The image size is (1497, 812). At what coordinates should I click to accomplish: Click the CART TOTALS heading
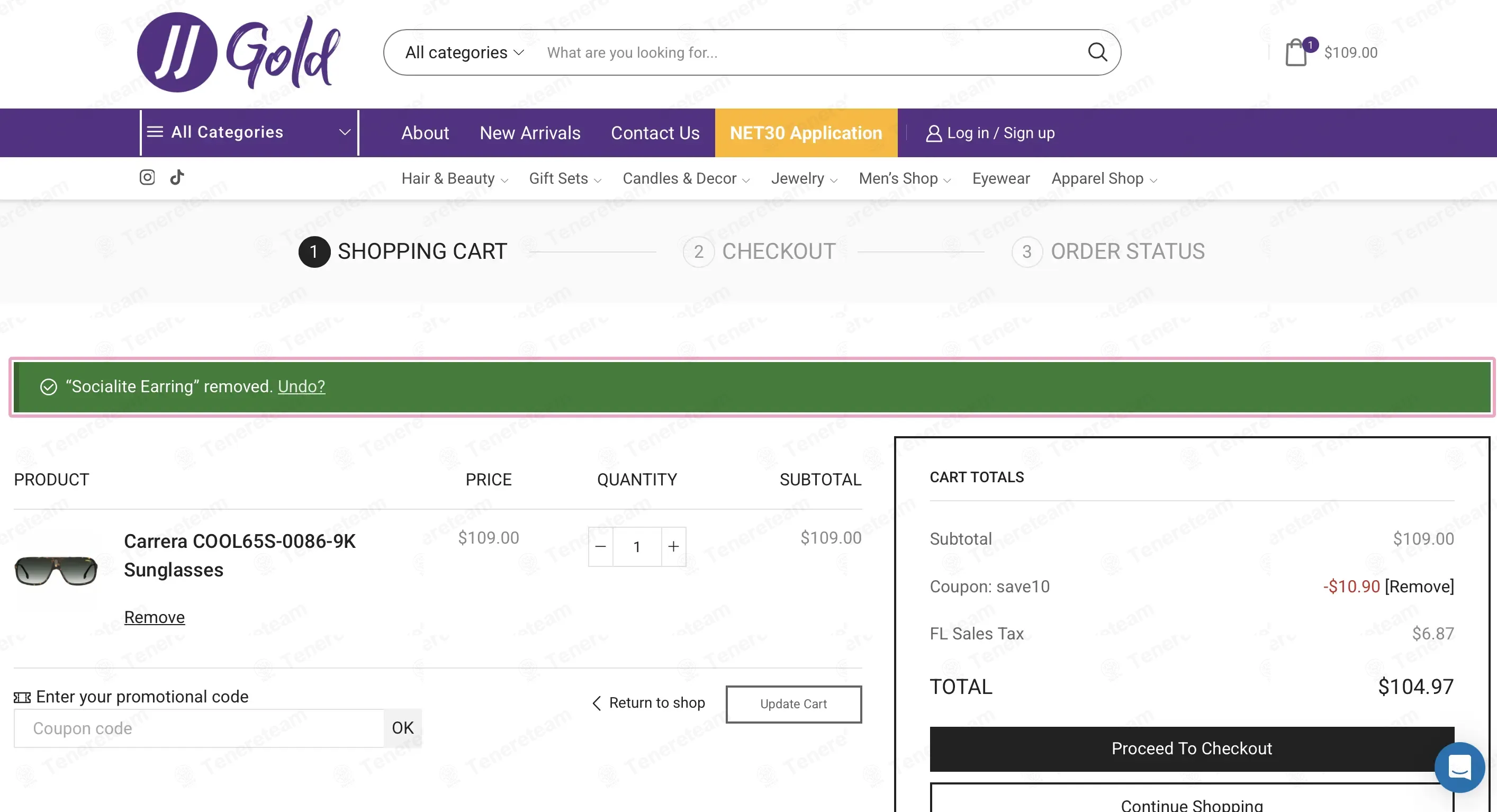click(976, 477)
